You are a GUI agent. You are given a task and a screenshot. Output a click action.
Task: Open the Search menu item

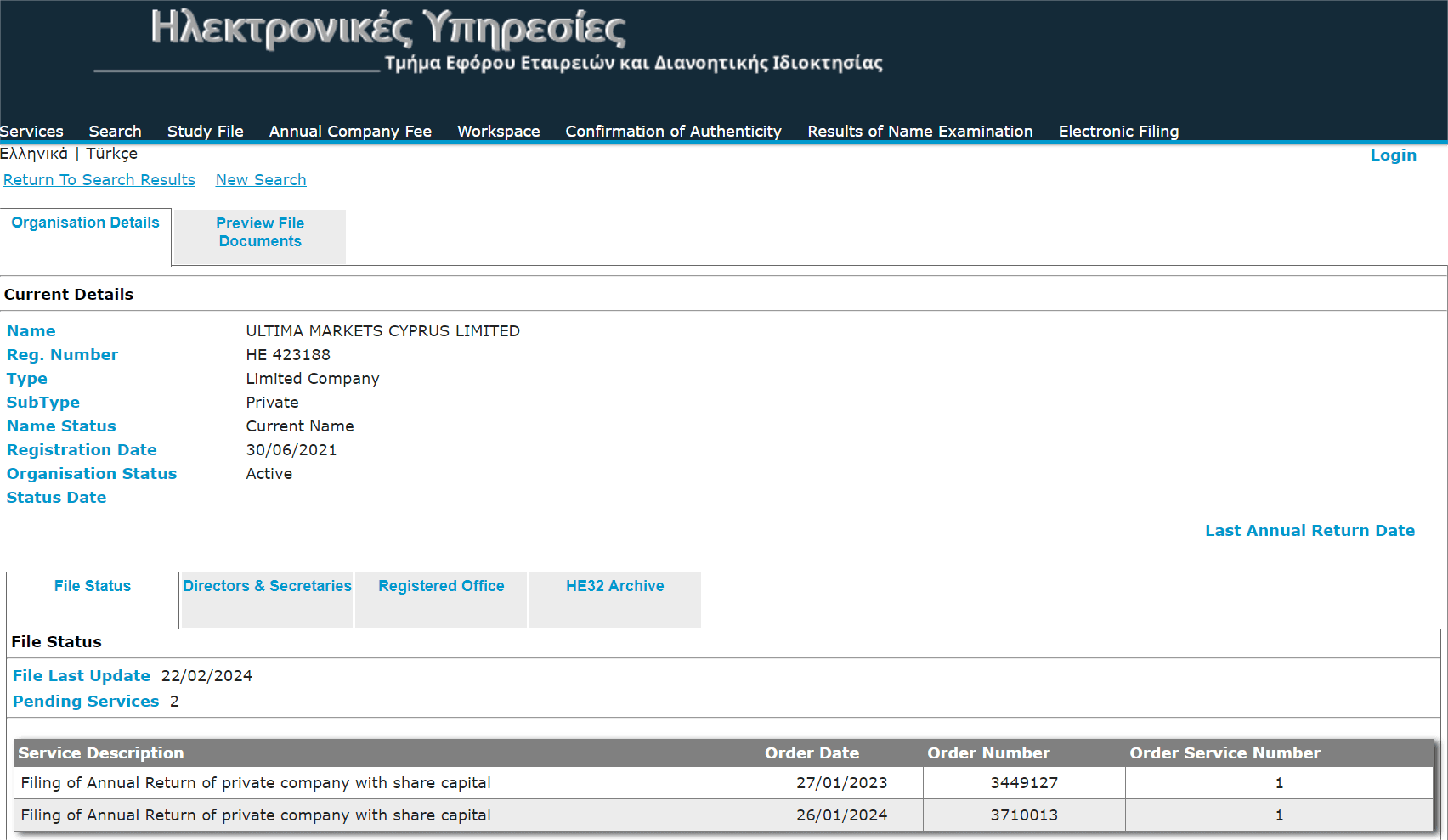(x=115, y=131)
